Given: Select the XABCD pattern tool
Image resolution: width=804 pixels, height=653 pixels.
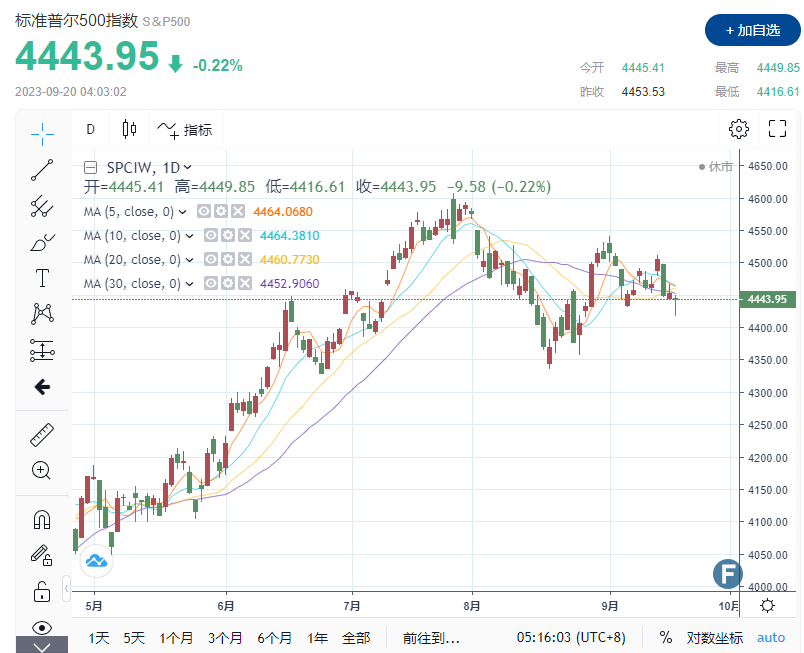Looking at the screenshot, I should click(42, 314).
